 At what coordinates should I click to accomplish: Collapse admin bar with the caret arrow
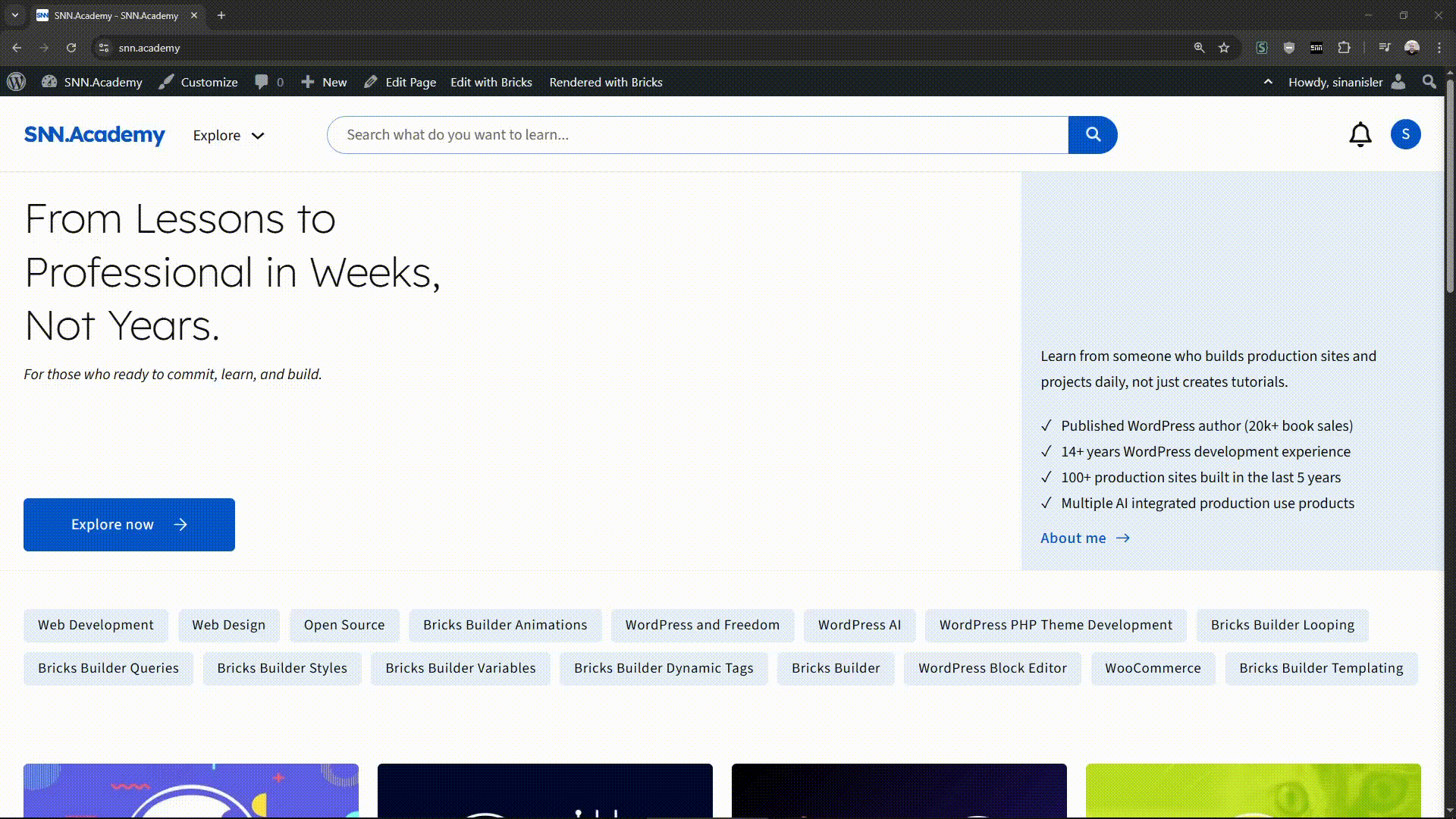[x=1267, y=82]
